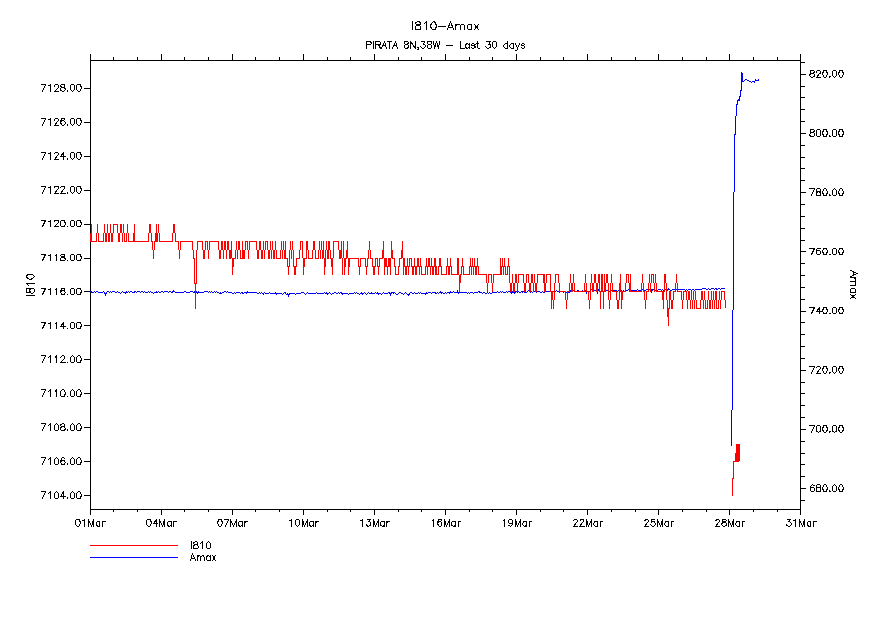Click the Amax text in the legend
The width and height of the screenshot is (891, 630).
click(x=203, y=557)
